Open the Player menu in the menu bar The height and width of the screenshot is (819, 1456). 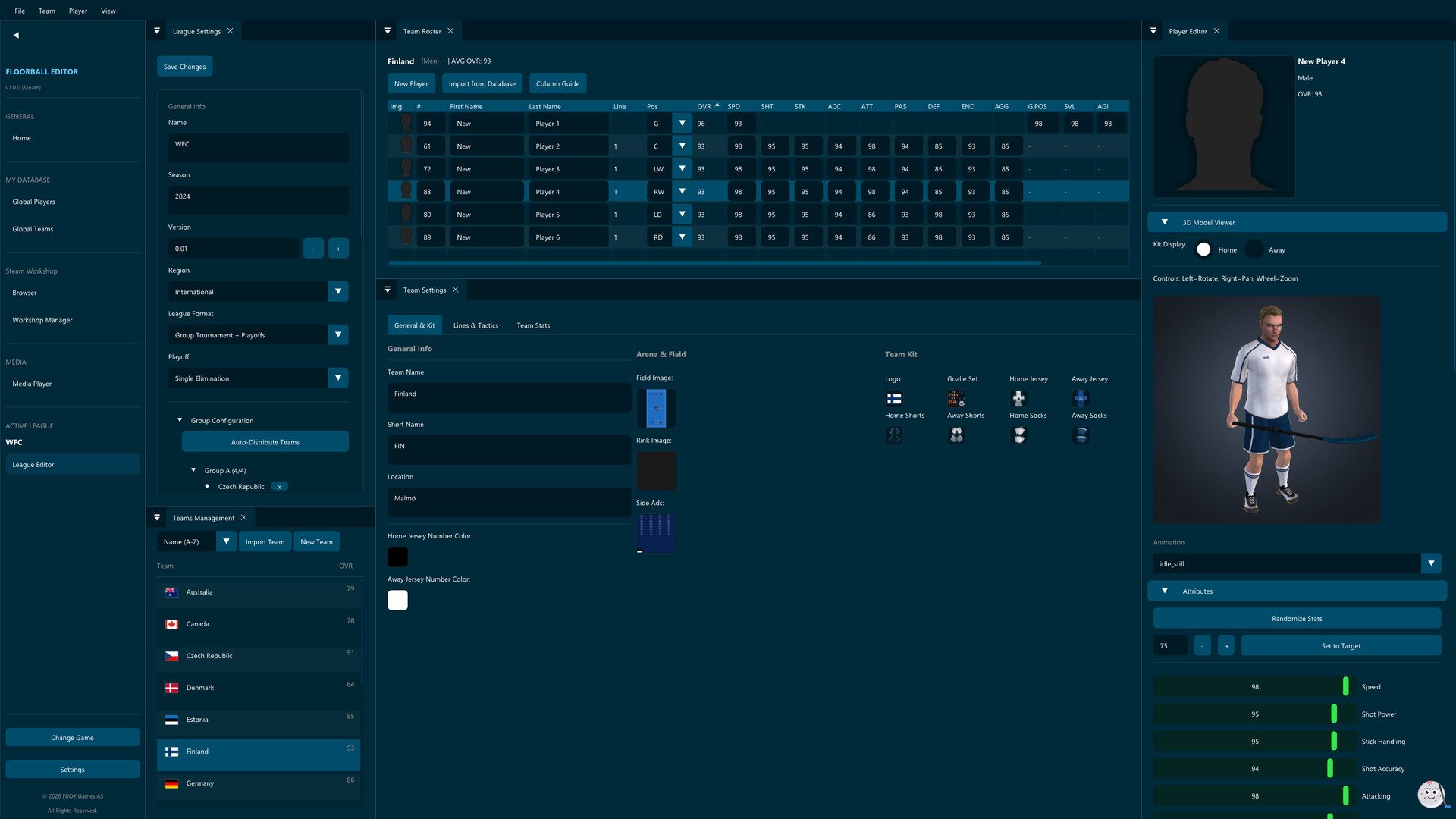(77, 11)
